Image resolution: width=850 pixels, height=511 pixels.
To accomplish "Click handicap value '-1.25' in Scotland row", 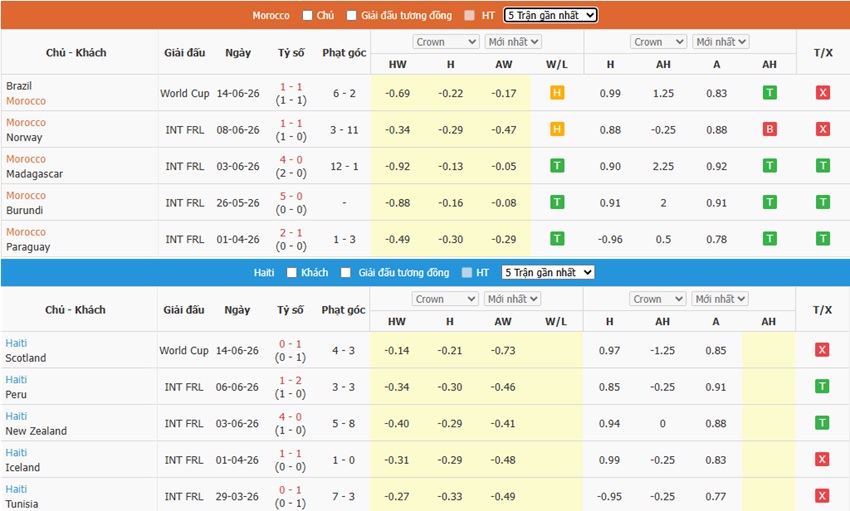I will click(x=662, y=351).
